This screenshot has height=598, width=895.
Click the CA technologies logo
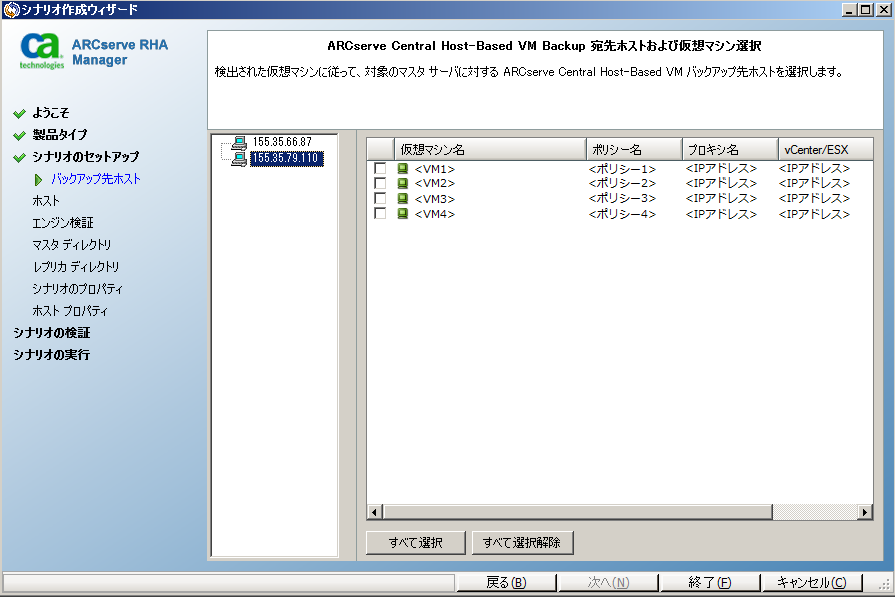(x=42, y=50)
